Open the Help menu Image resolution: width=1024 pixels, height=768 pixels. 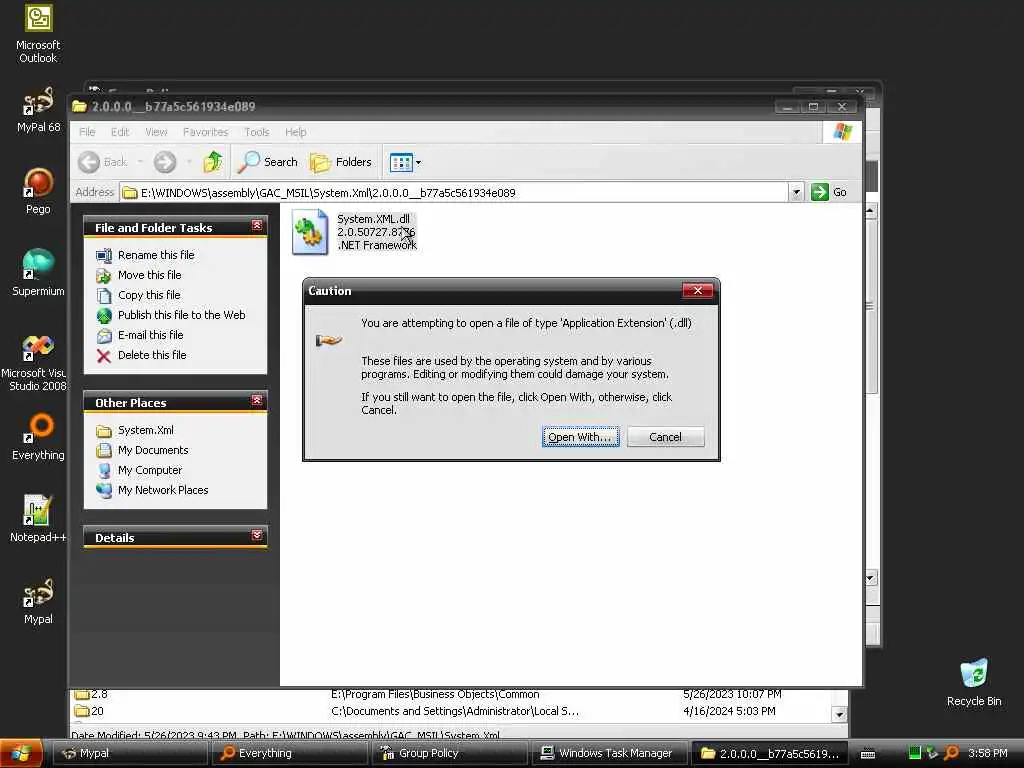tap(295, 132)
